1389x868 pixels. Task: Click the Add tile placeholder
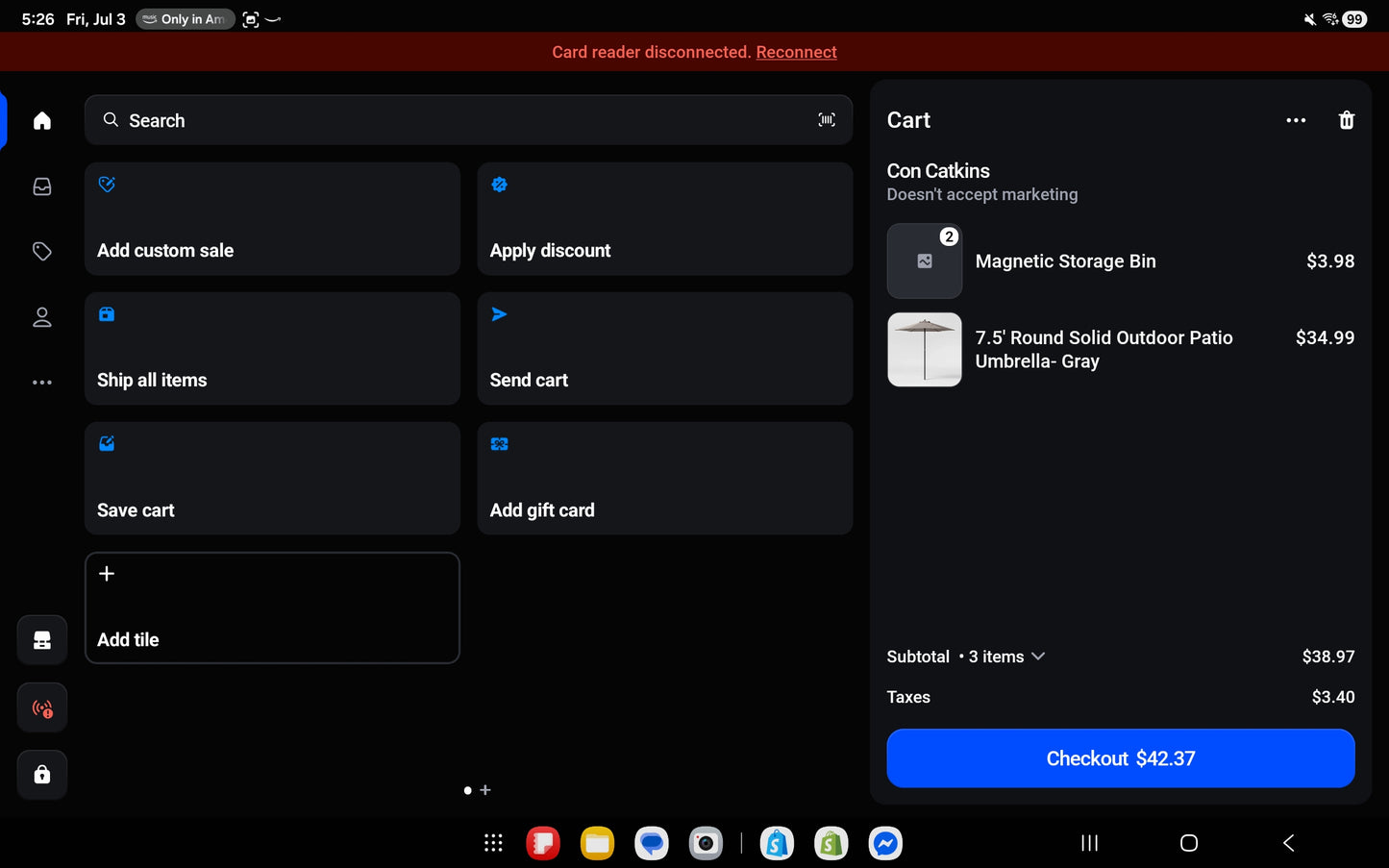[x=272, y=608]
